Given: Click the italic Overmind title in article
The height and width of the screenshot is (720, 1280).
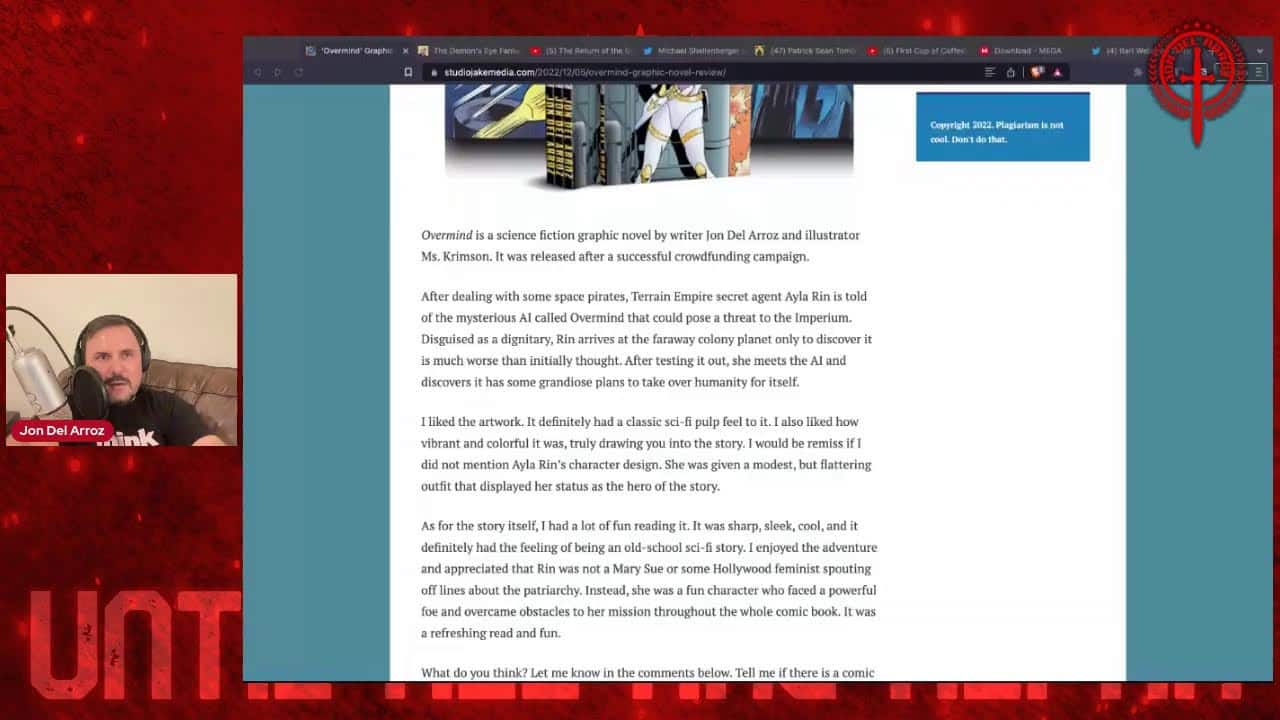Looking at the screenshot, I should (446, 235).
